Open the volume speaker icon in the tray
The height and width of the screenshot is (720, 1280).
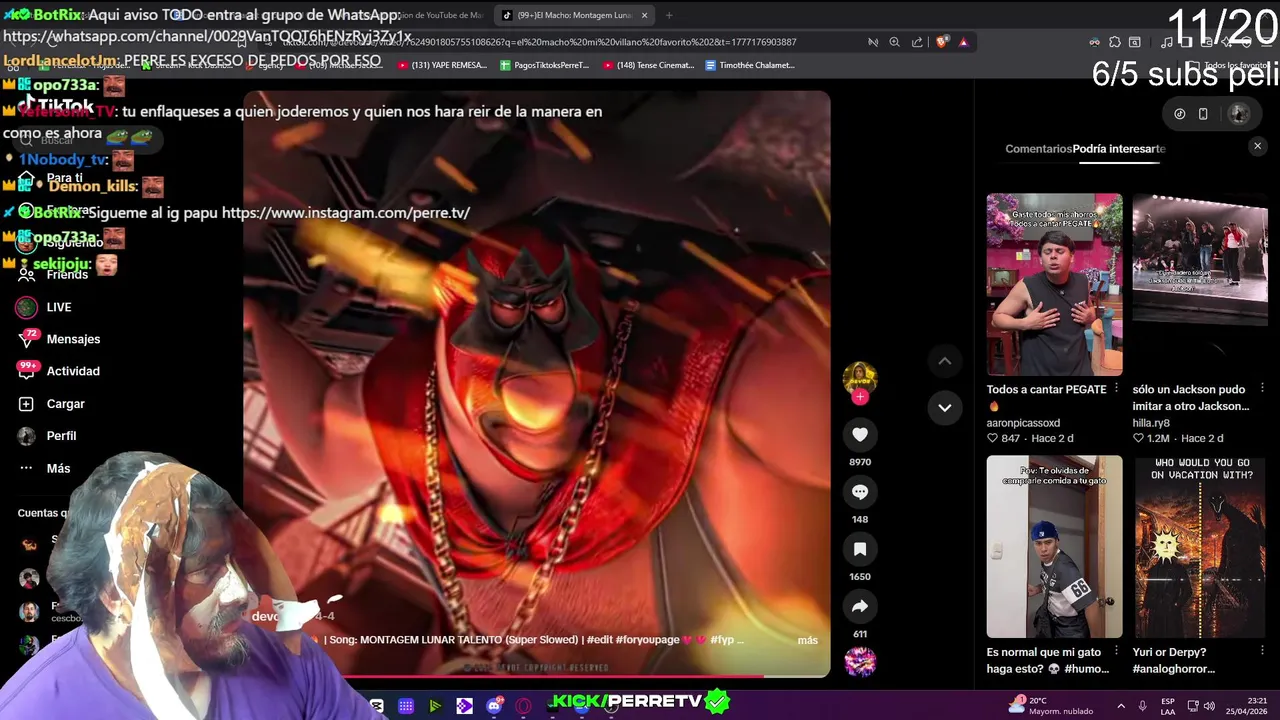click(x=1210, y=706)
